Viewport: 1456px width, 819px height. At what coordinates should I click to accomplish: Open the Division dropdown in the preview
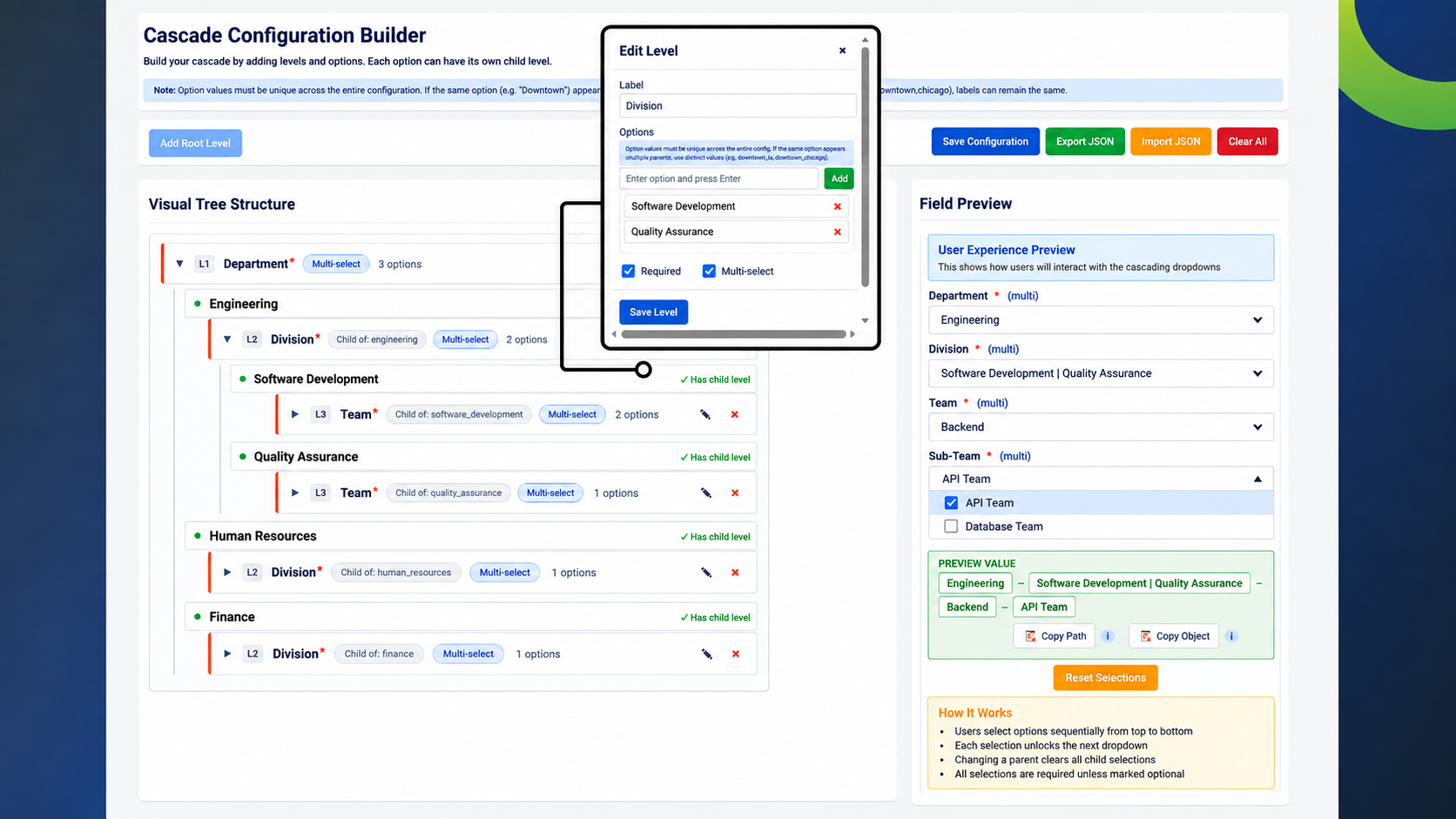pos(1101,373)
